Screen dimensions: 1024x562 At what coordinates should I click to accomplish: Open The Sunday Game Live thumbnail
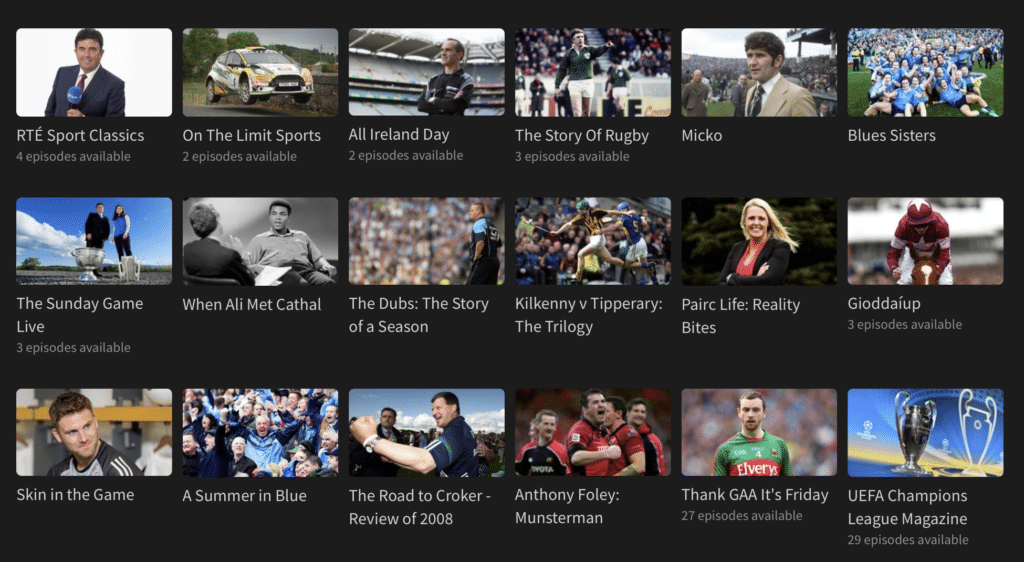pos(94,241)
